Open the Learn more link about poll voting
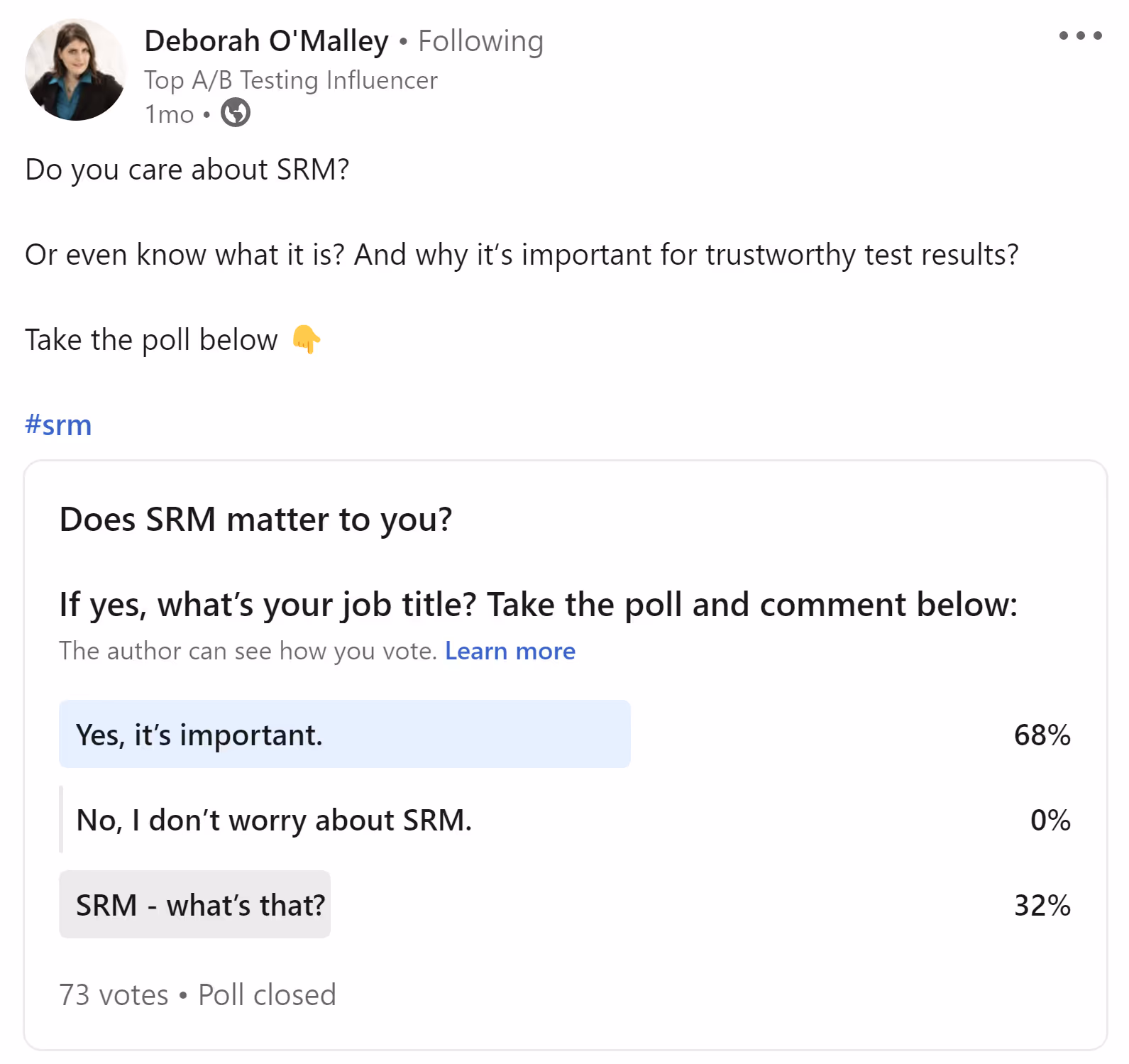Screen dimensions: 1129x1064 (510, 650)
